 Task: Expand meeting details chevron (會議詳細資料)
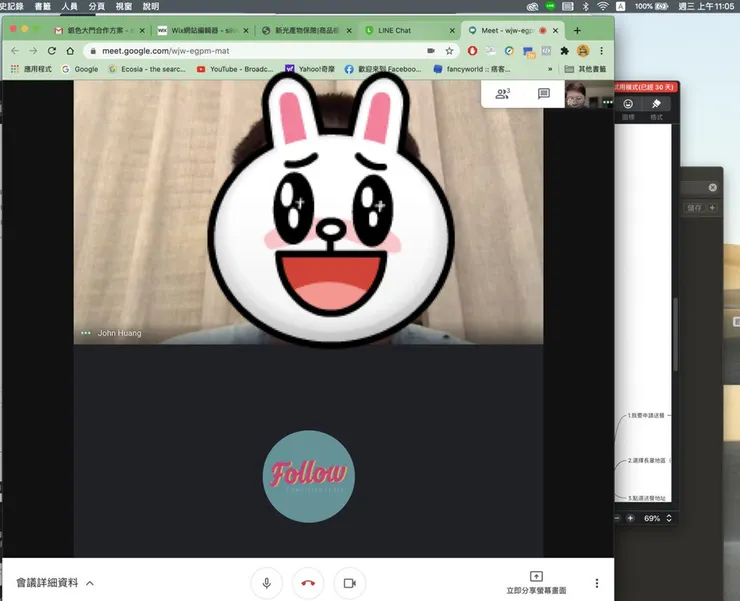90,583
